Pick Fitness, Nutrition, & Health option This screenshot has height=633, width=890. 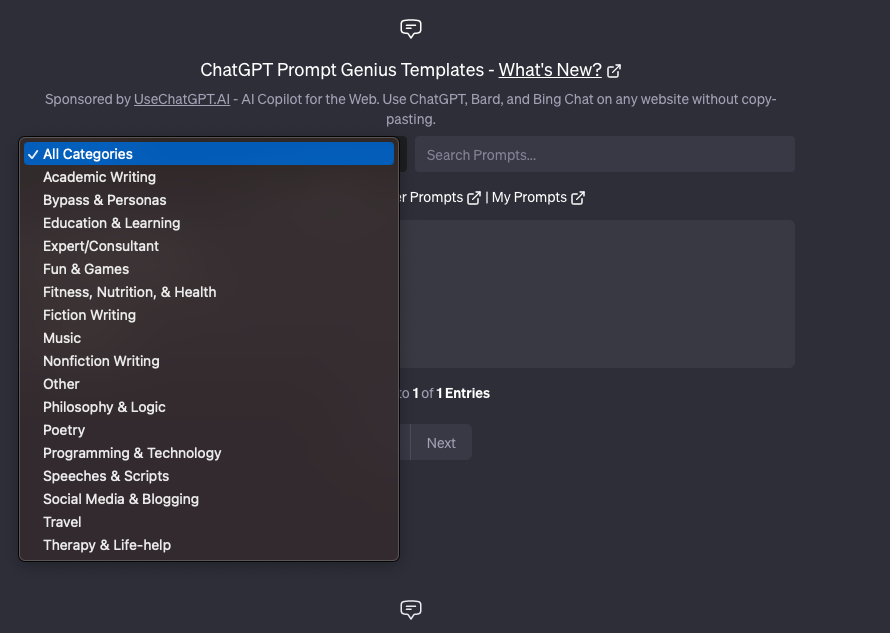[x=209, y=292]
